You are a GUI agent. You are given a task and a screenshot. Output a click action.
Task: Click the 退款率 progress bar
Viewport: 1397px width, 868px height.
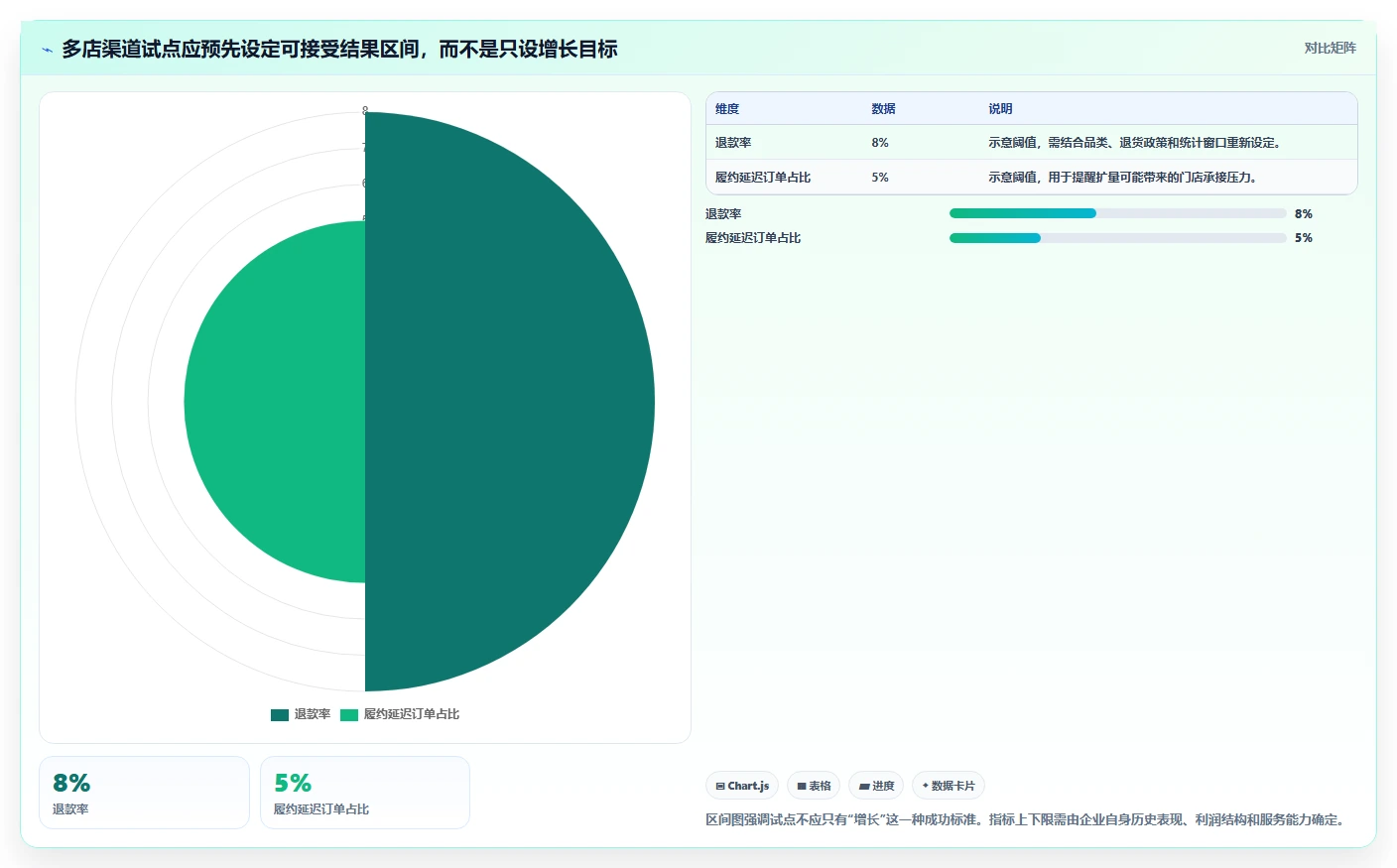[x=1118, y=213]
